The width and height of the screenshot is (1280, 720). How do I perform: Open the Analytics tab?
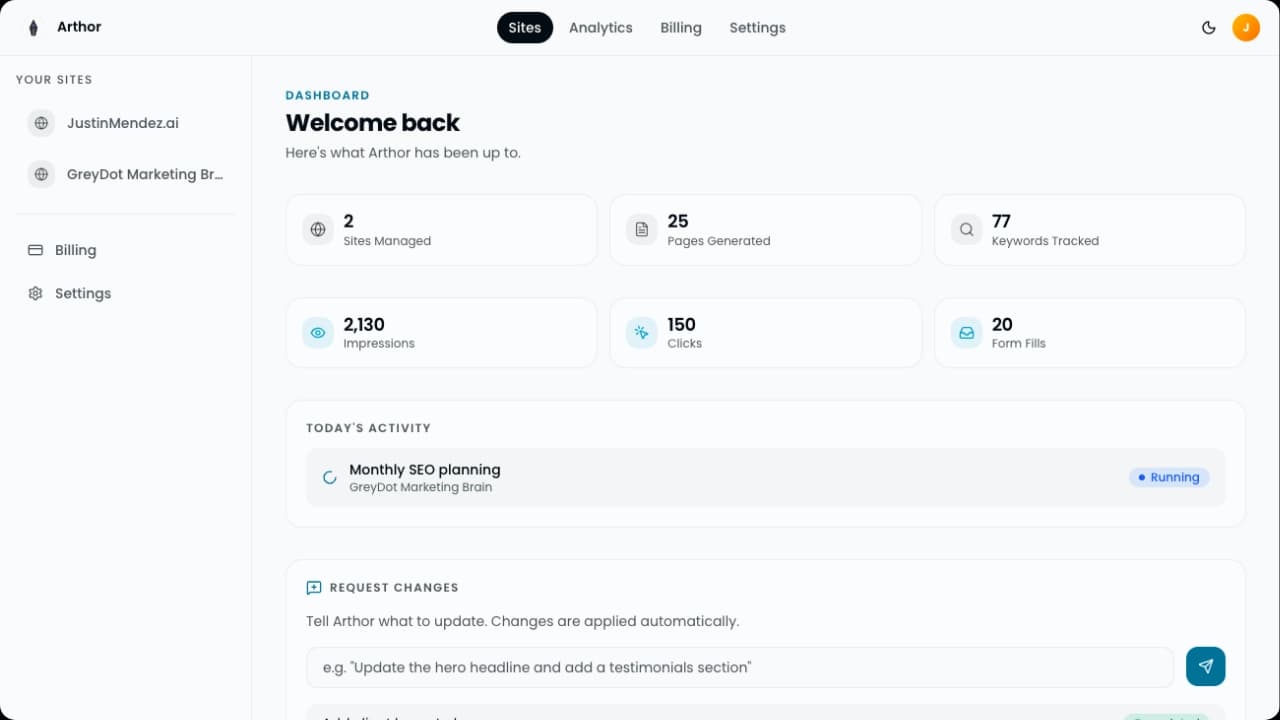point(601,28)
